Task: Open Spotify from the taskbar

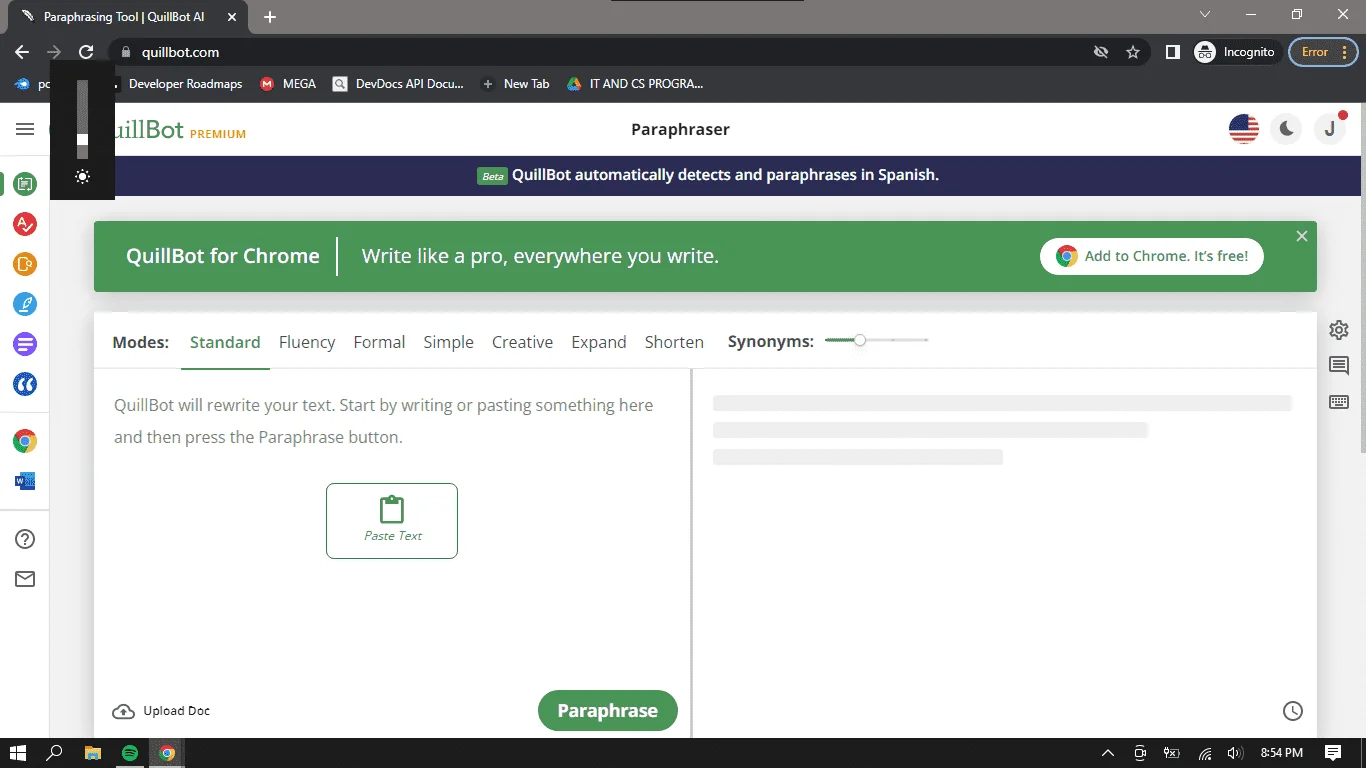Action: pos(130,753)
